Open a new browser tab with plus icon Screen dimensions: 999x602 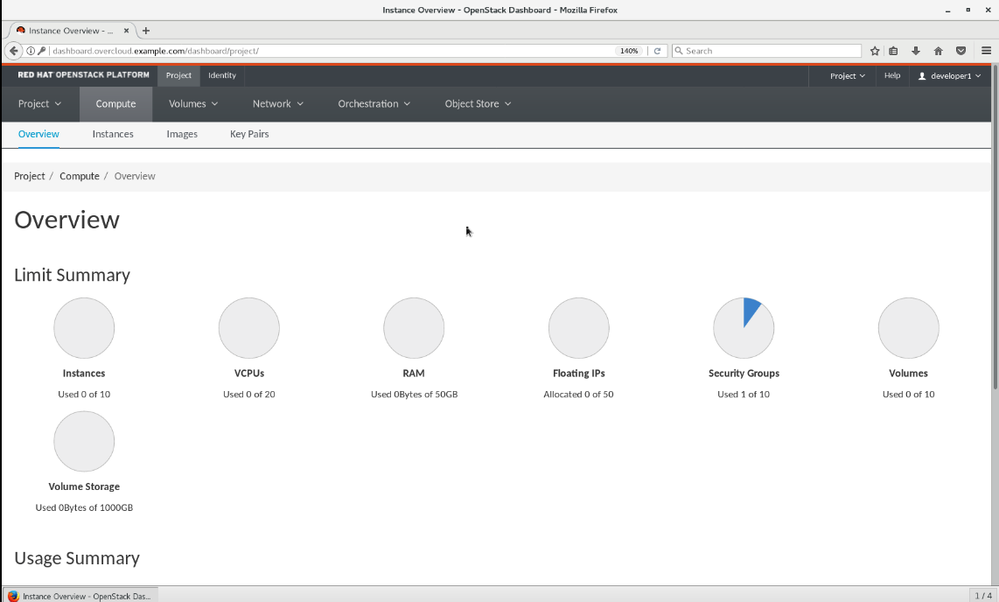tap(146, 31)
